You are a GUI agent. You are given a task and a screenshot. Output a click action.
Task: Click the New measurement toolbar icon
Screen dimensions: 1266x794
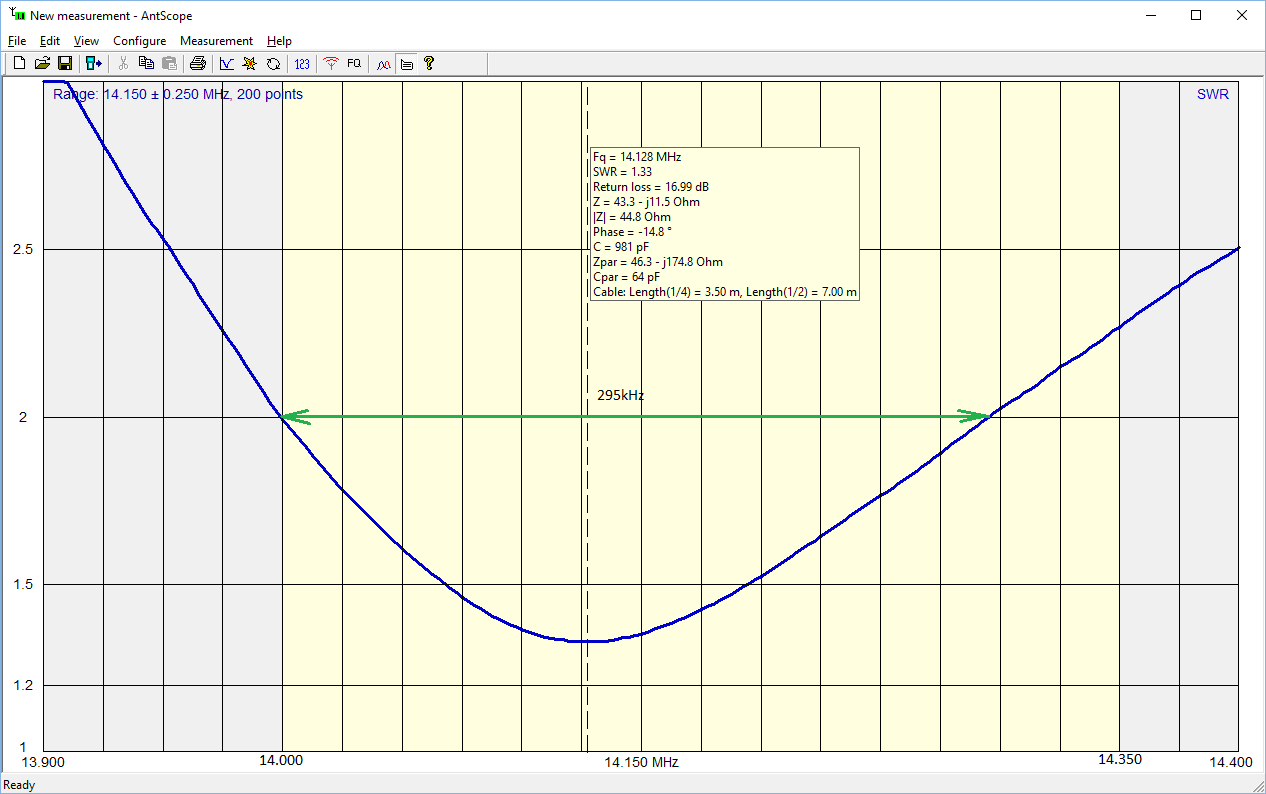19,64
